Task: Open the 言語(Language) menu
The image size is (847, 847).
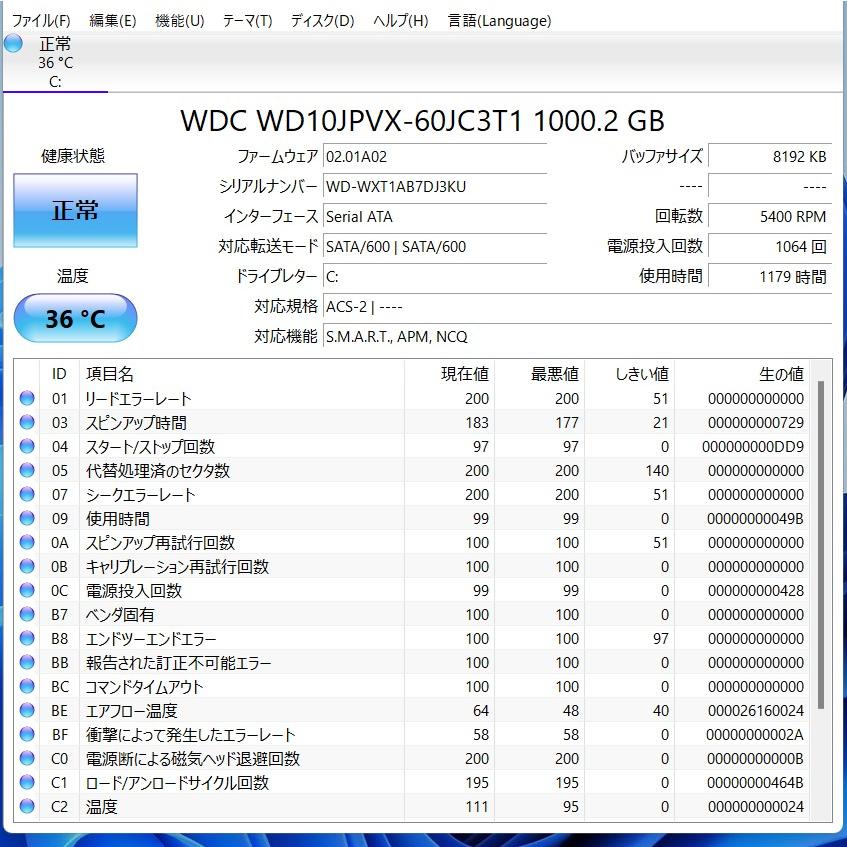Action: pos(500,21)
